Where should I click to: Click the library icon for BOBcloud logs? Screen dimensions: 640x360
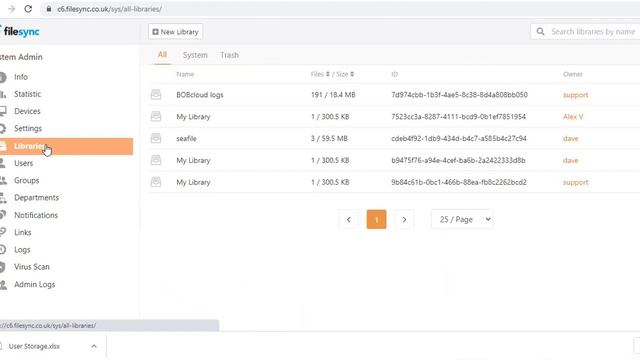click(156, 95)
